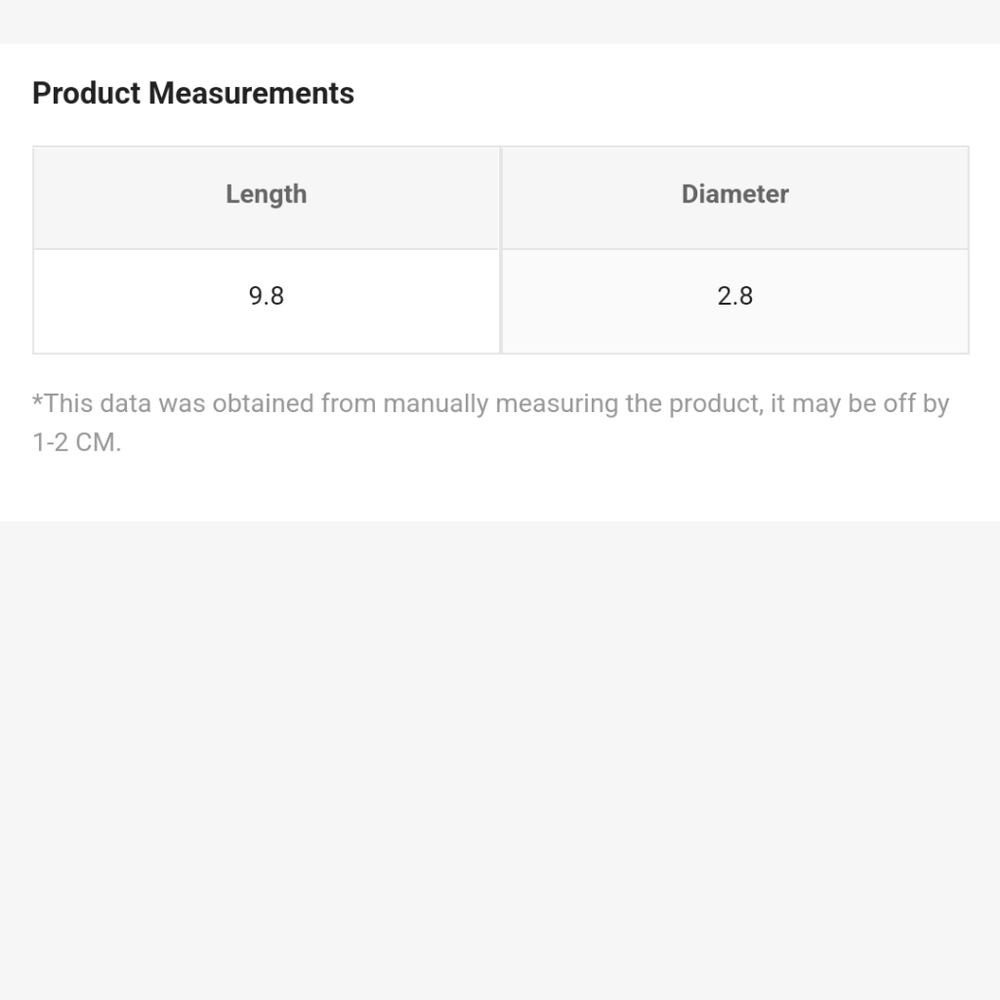Click the Product Measurements heading
The height and width of the screenshot is (1000, 1000).
[193, 93]
